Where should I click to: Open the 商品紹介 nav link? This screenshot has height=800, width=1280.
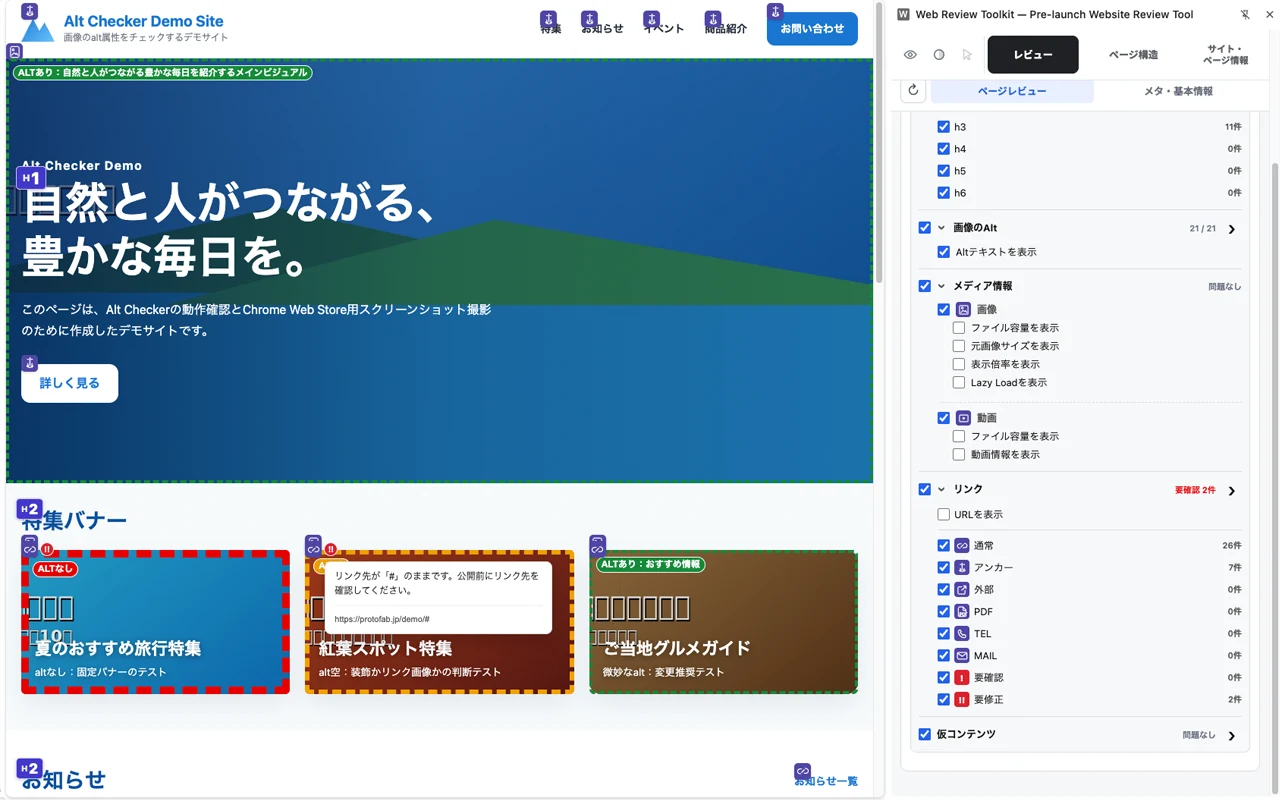(726, 28)
